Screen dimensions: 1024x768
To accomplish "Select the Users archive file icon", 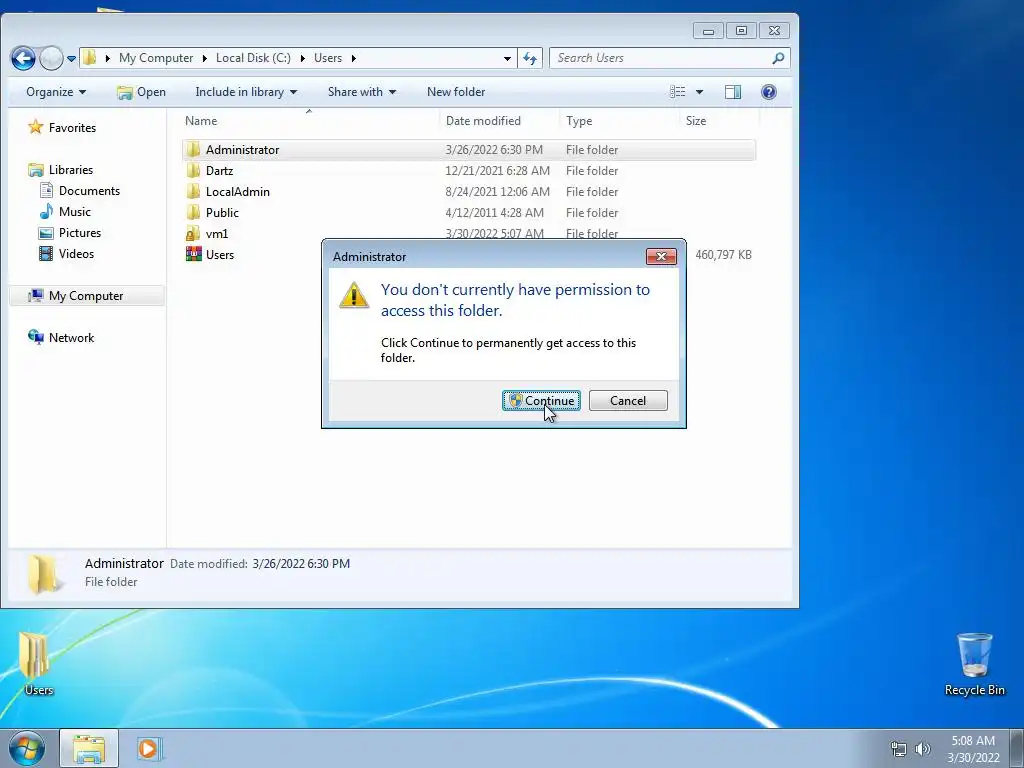I will [193, 254].
